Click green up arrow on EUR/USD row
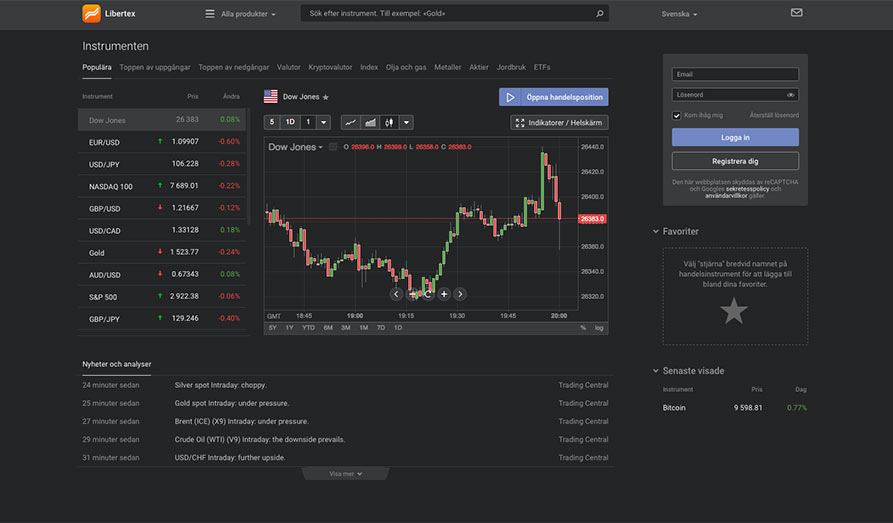Viewport: 893px width, 523px height. (160, 141)
